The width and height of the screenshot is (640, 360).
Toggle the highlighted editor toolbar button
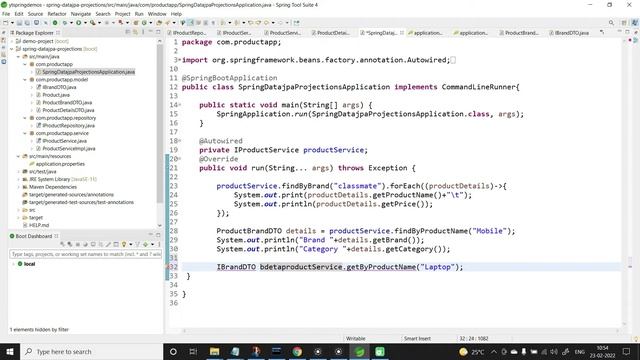tap(190, 22)
